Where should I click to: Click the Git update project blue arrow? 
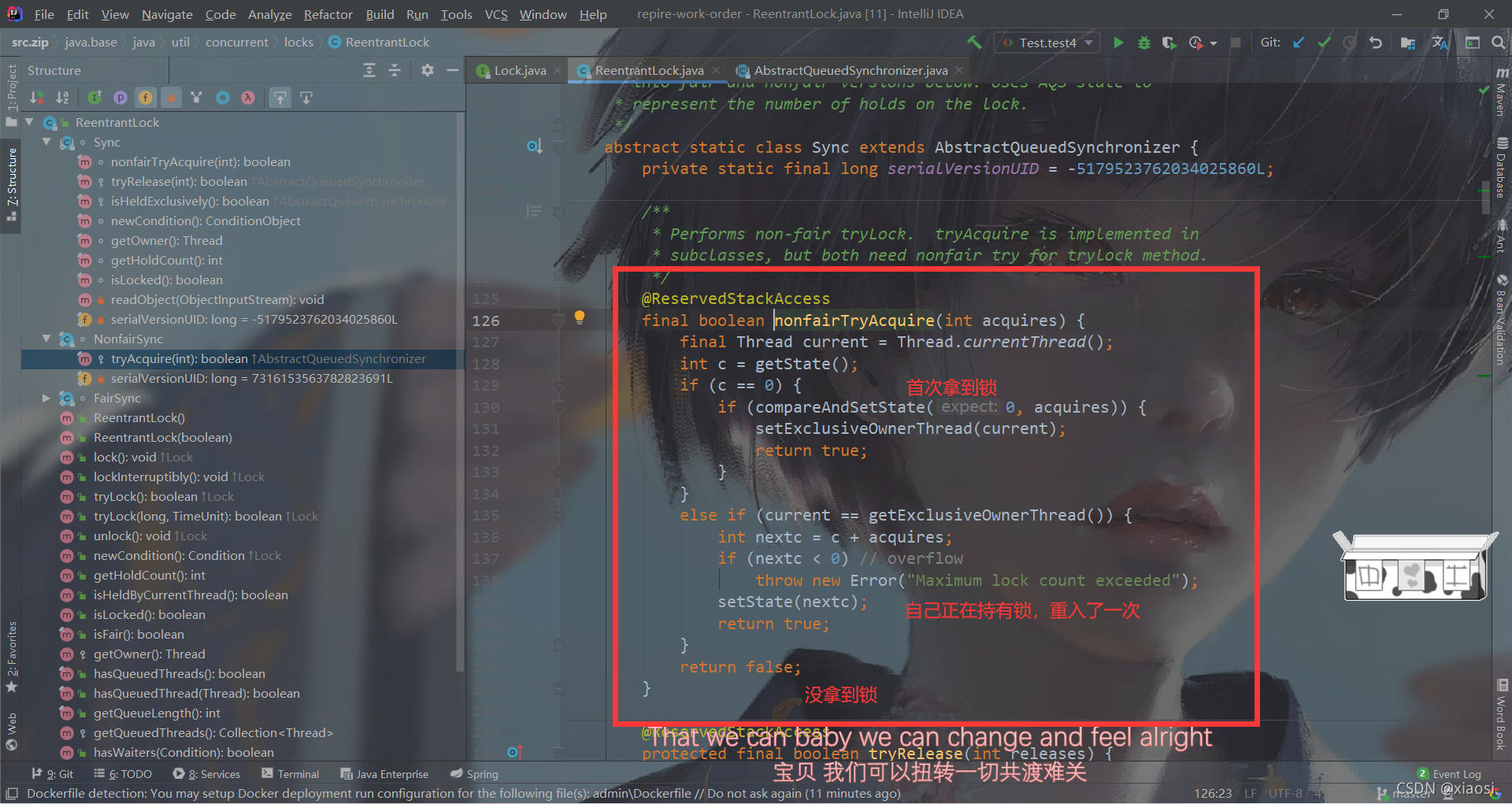[x=1299, y=43]
